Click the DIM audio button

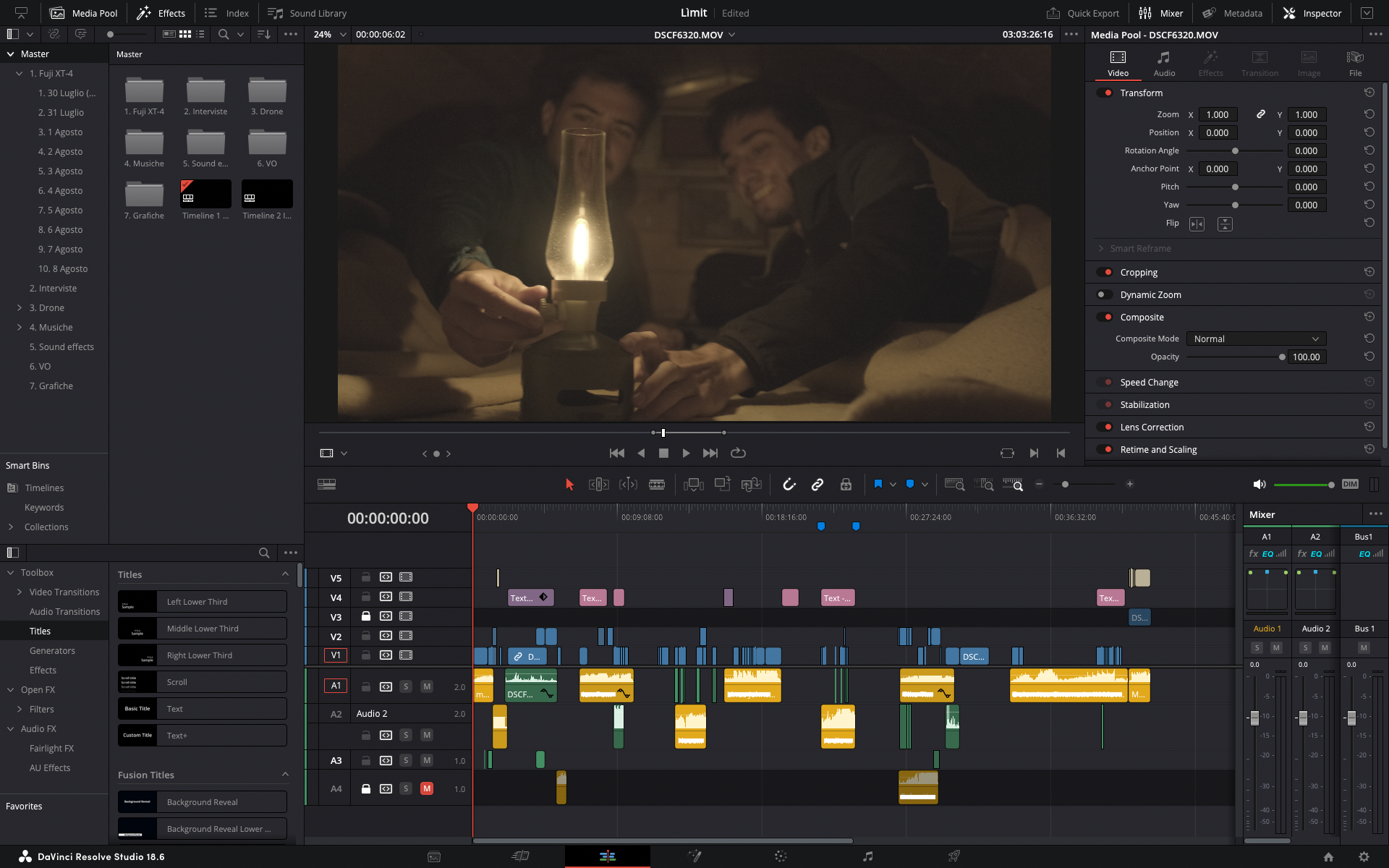1350,485
